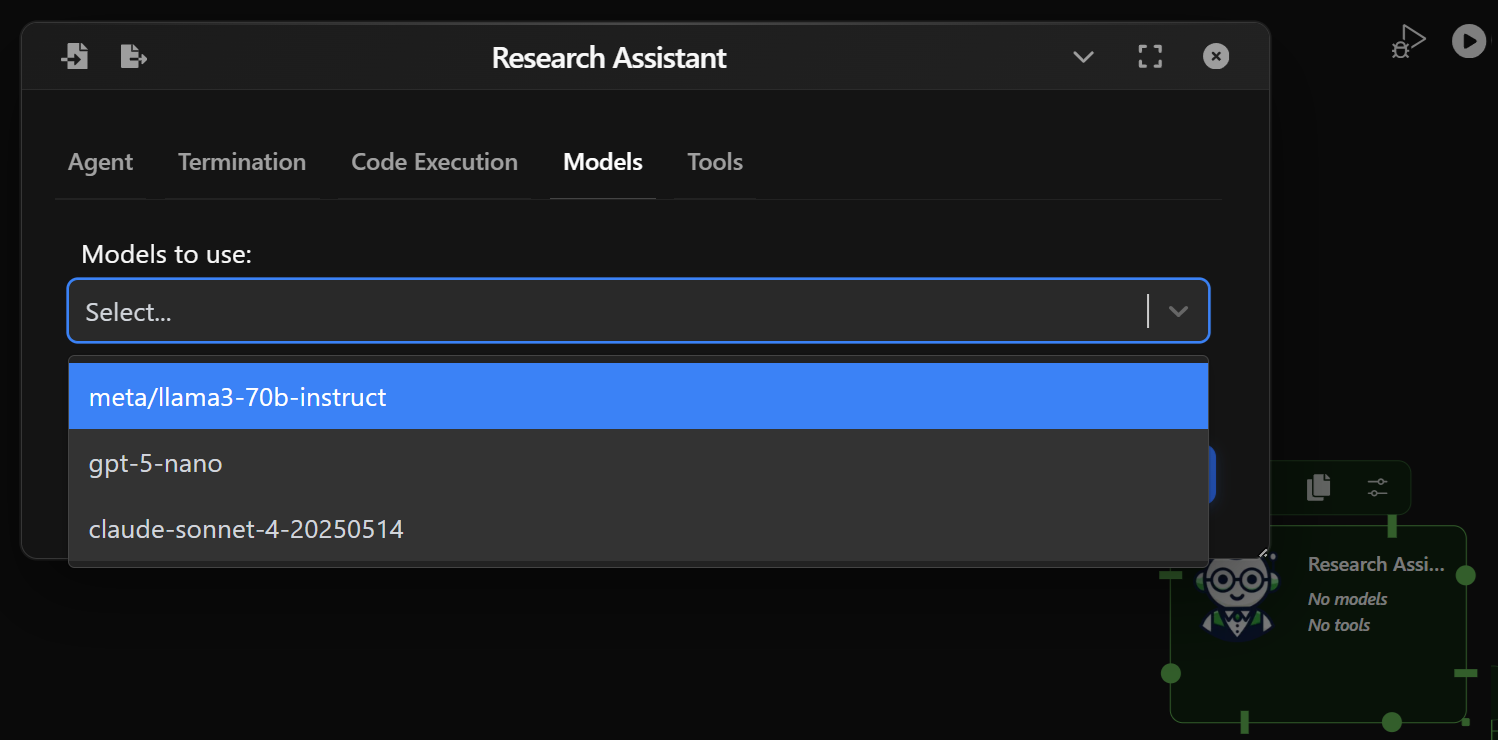The height and width of the screenshot is (740, 1498).
Task: Import a team configuration file
Action: [75, 56]
